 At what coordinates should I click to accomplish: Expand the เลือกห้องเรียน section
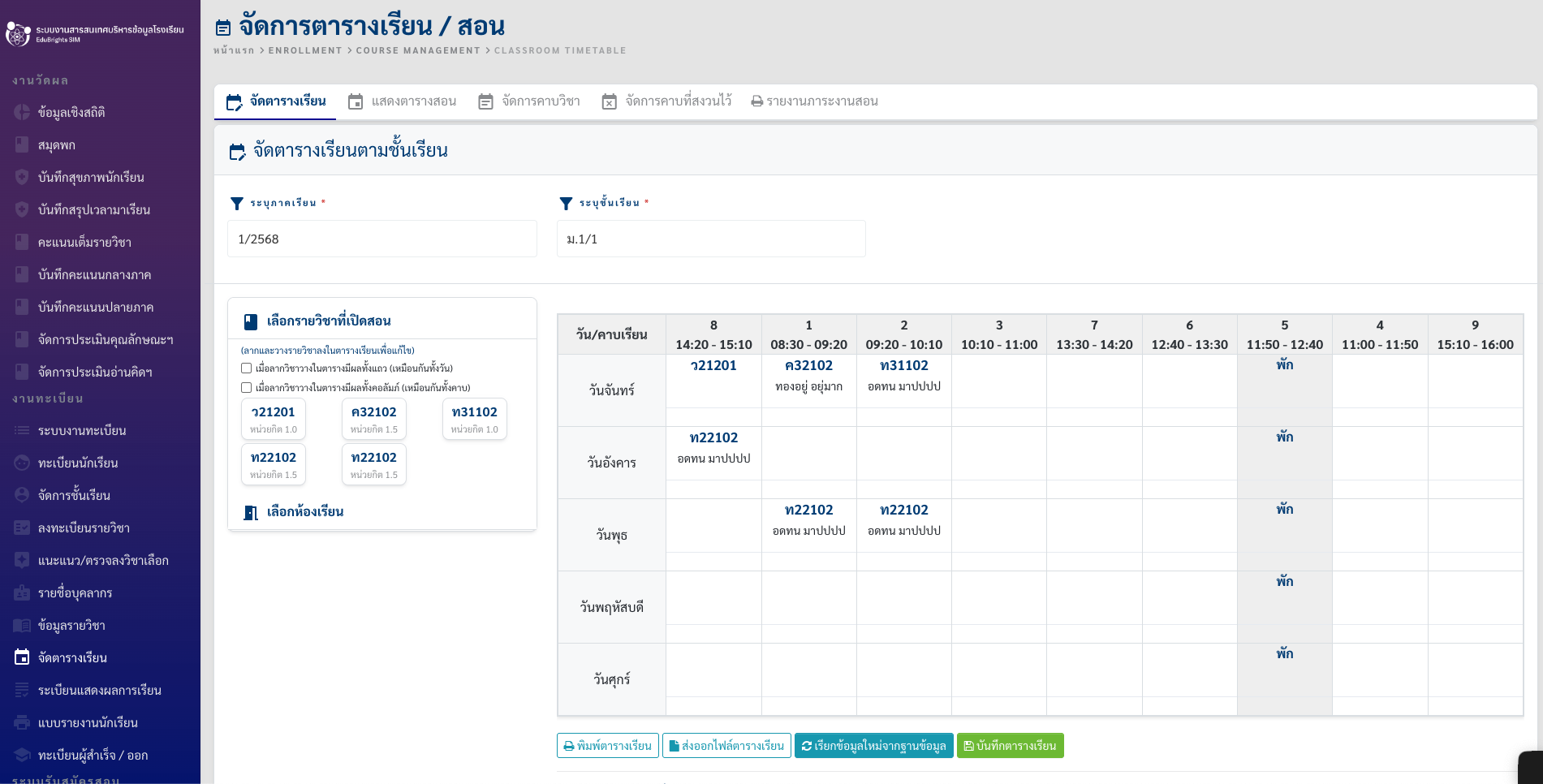305,512
